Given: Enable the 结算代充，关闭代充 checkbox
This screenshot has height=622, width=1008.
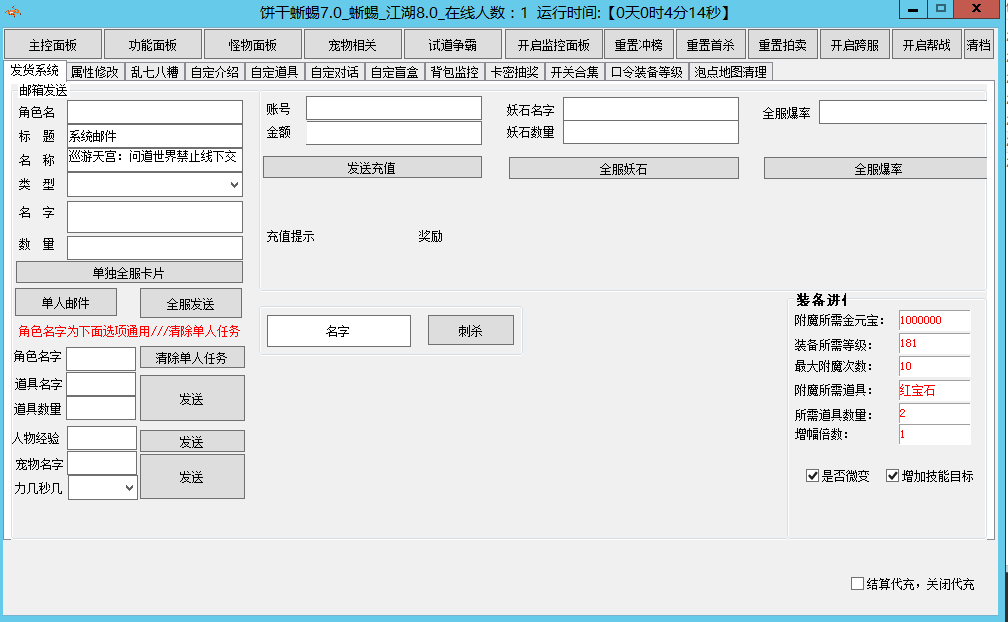Looking at the screenshot, I should coord(857,584).
